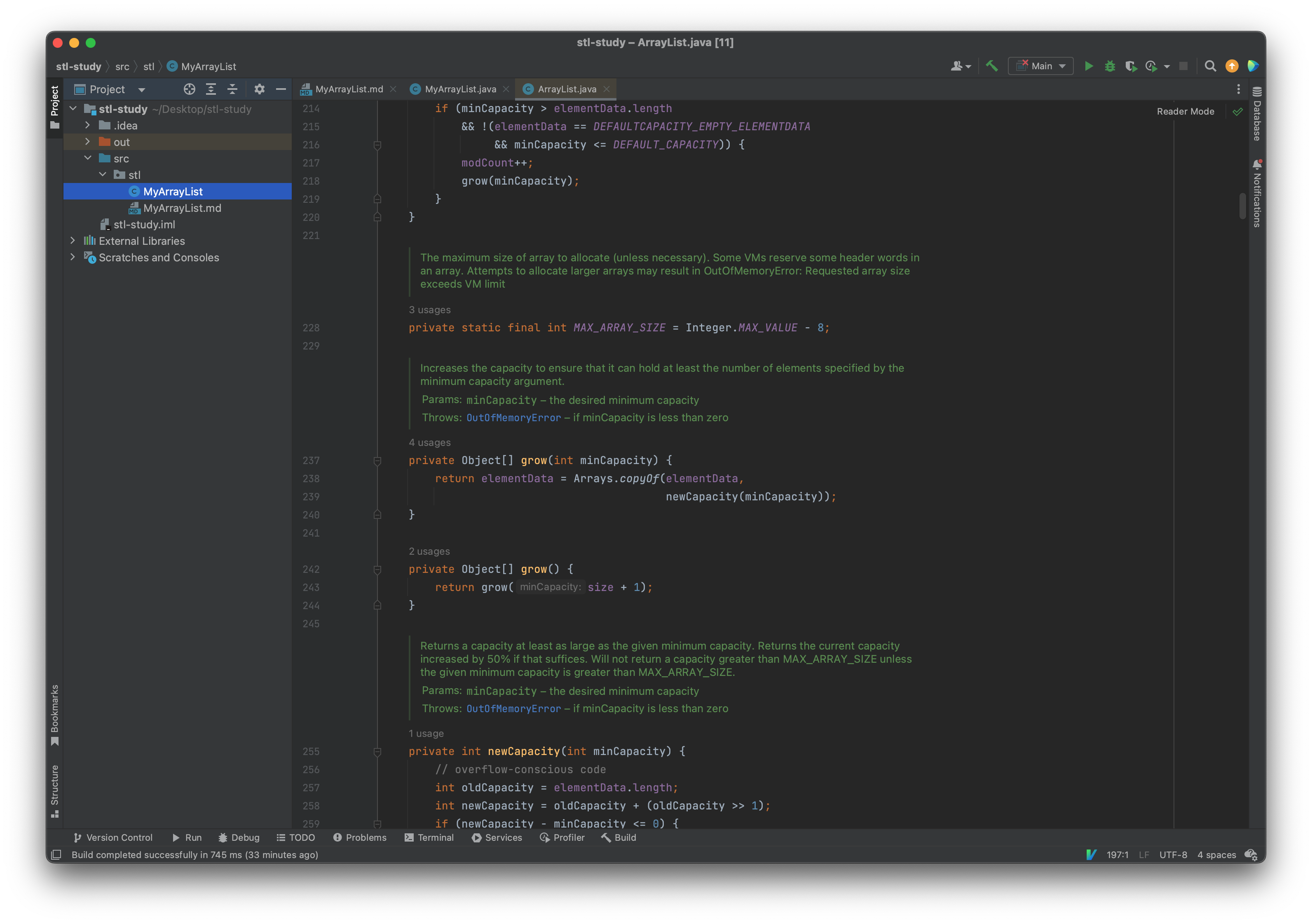Click UTF-8 encoding in status bar
1312x924 pixels.
(x=1173, y=855)
